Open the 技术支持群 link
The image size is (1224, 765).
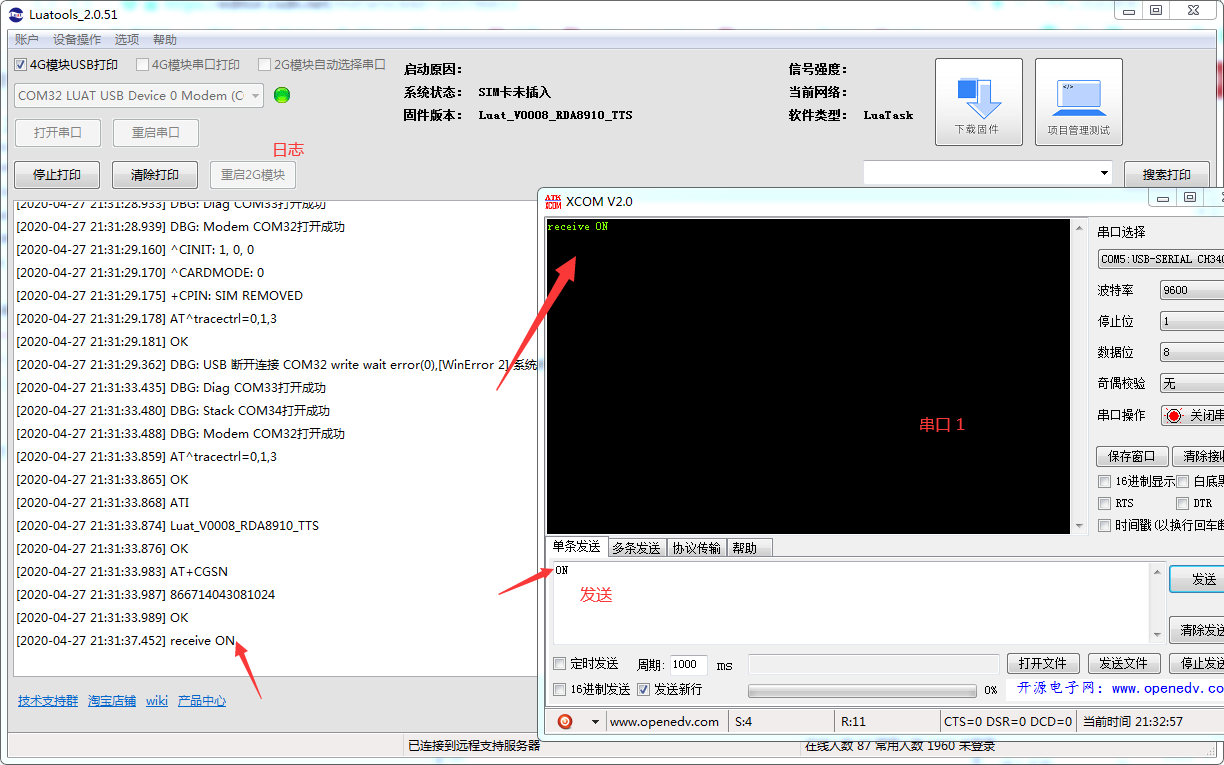48,701
